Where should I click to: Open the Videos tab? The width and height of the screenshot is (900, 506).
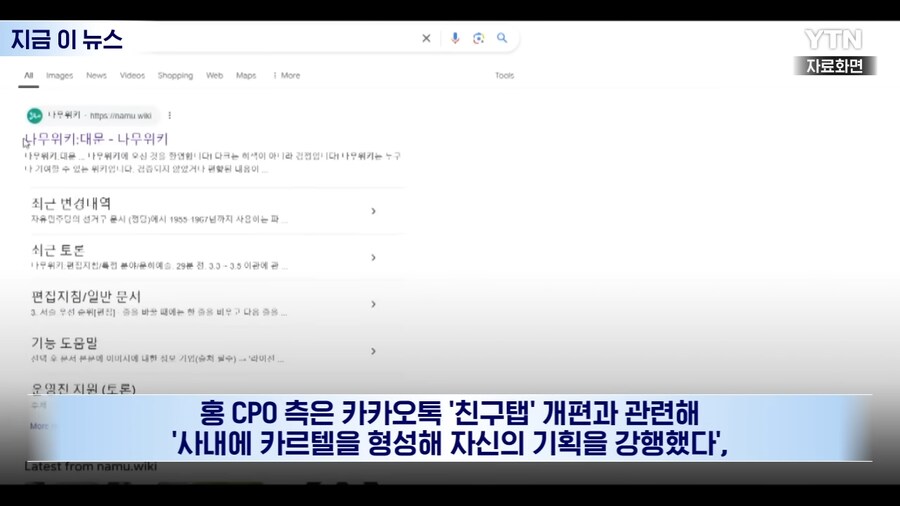pos(132,75)
